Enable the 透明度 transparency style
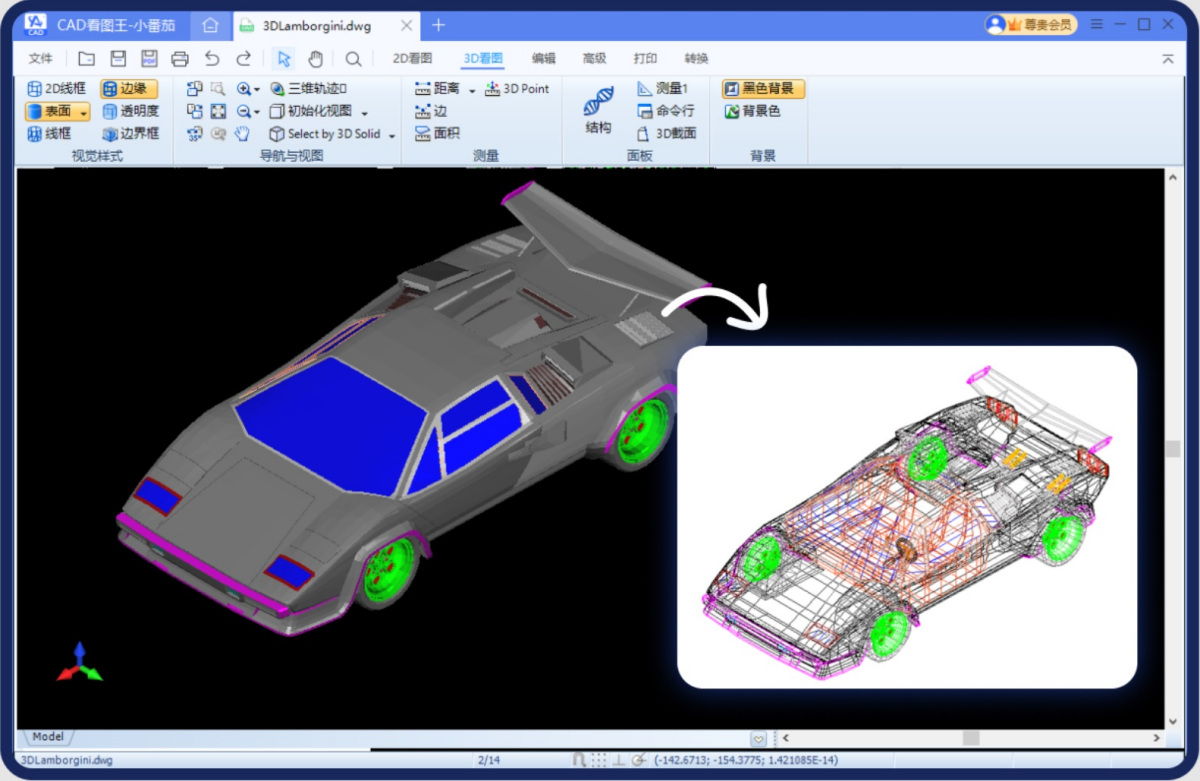 [130, 111]
